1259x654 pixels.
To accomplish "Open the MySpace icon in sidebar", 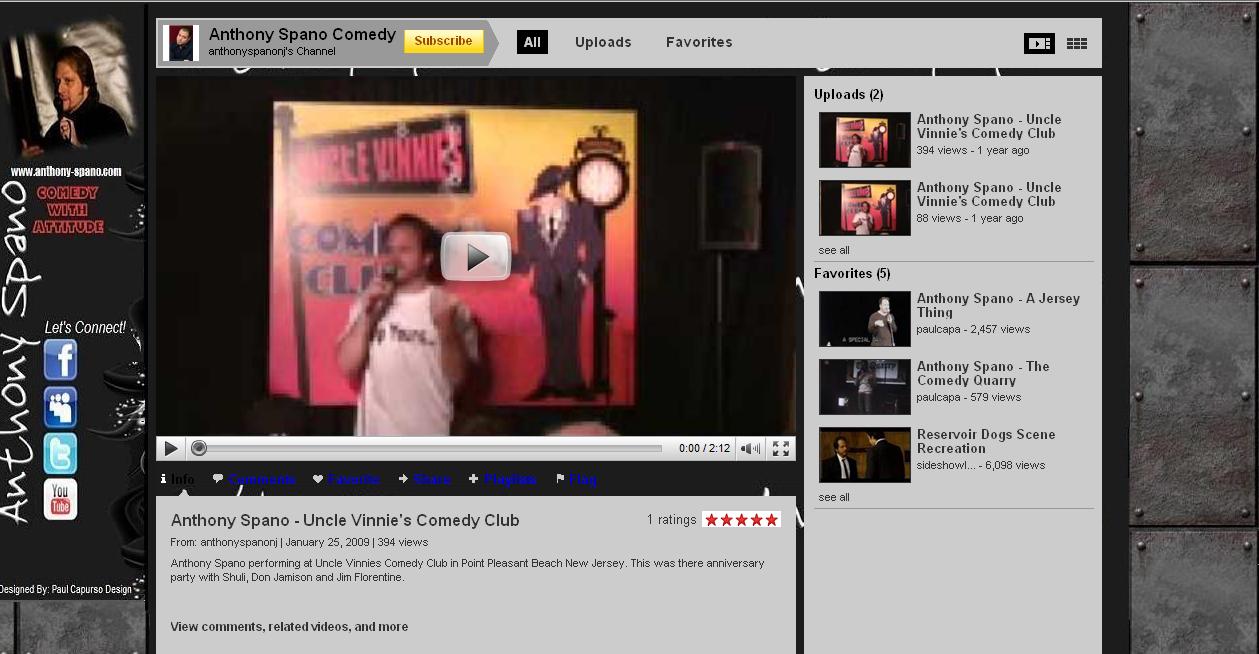I will point(60,407).
